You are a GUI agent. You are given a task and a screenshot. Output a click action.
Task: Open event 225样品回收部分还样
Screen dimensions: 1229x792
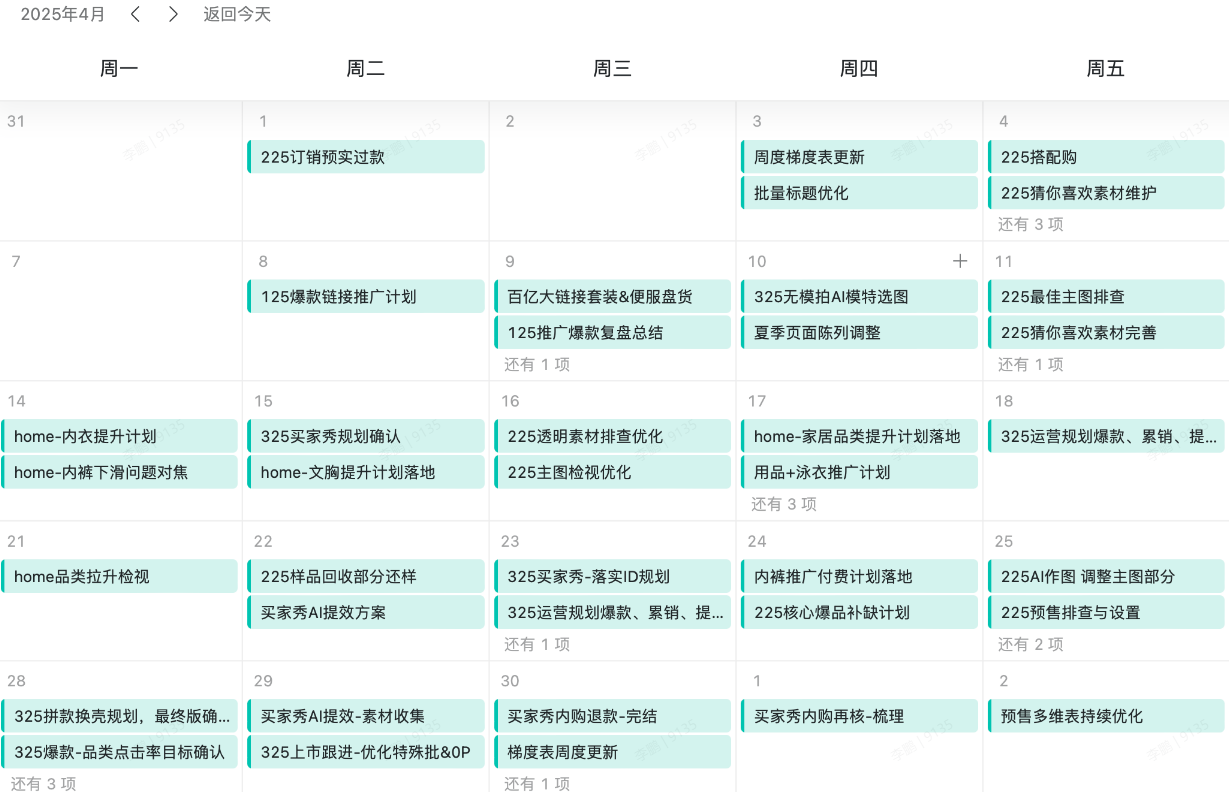coord(366,577)
